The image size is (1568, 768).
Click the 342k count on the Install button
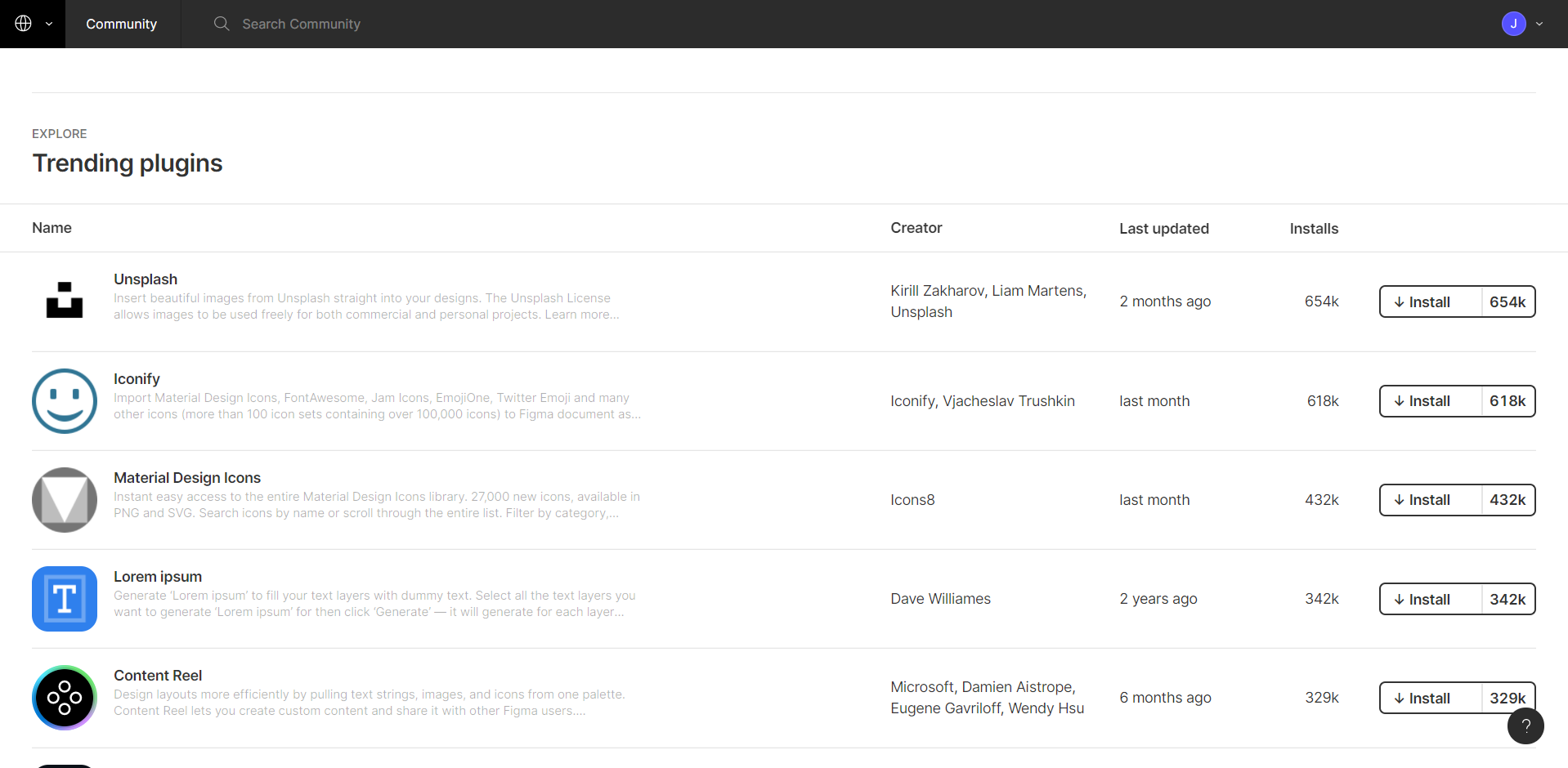(x=1508, y=599)
